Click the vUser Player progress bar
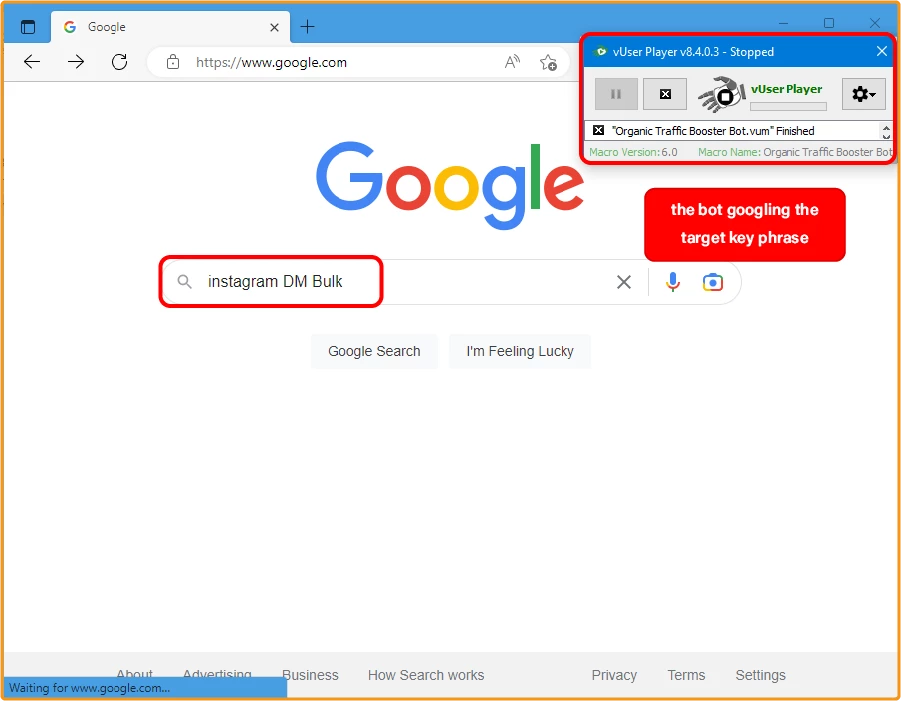This screenshot has width=901, height=701. pyautogui.click(x=788, y=106)
